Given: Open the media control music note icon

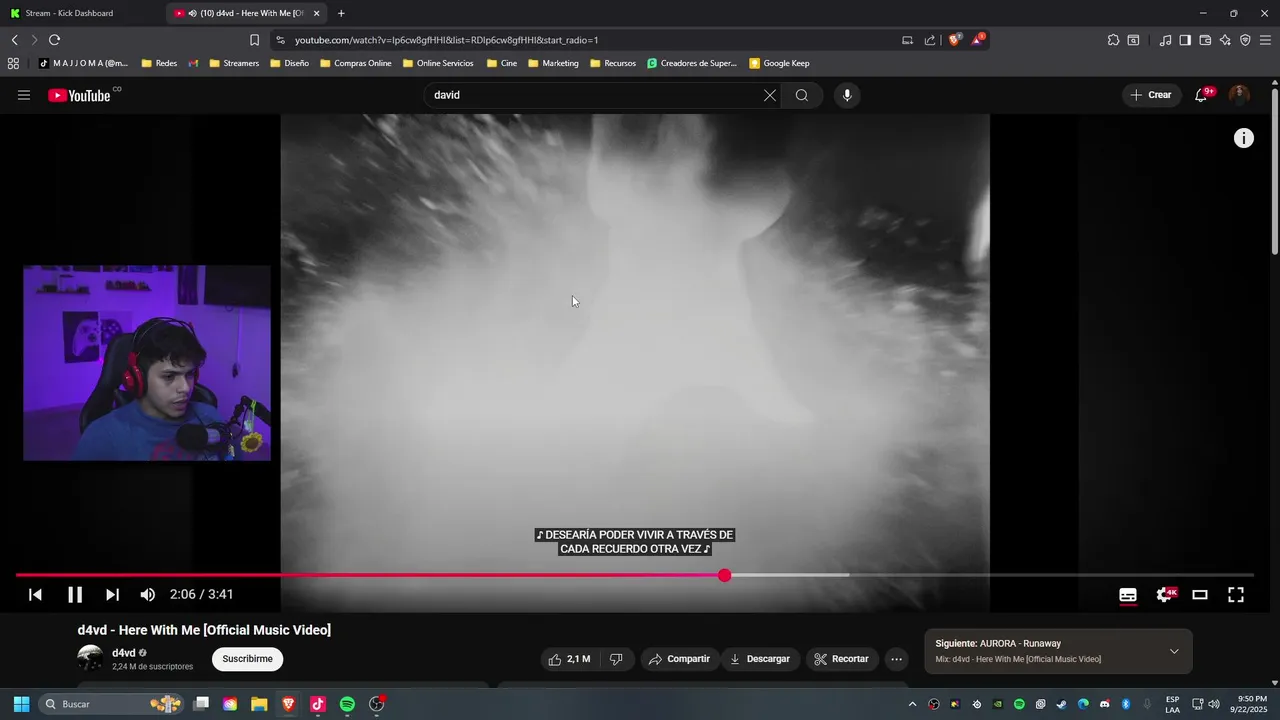Looking at the screenshot, I should (1165, 40).
